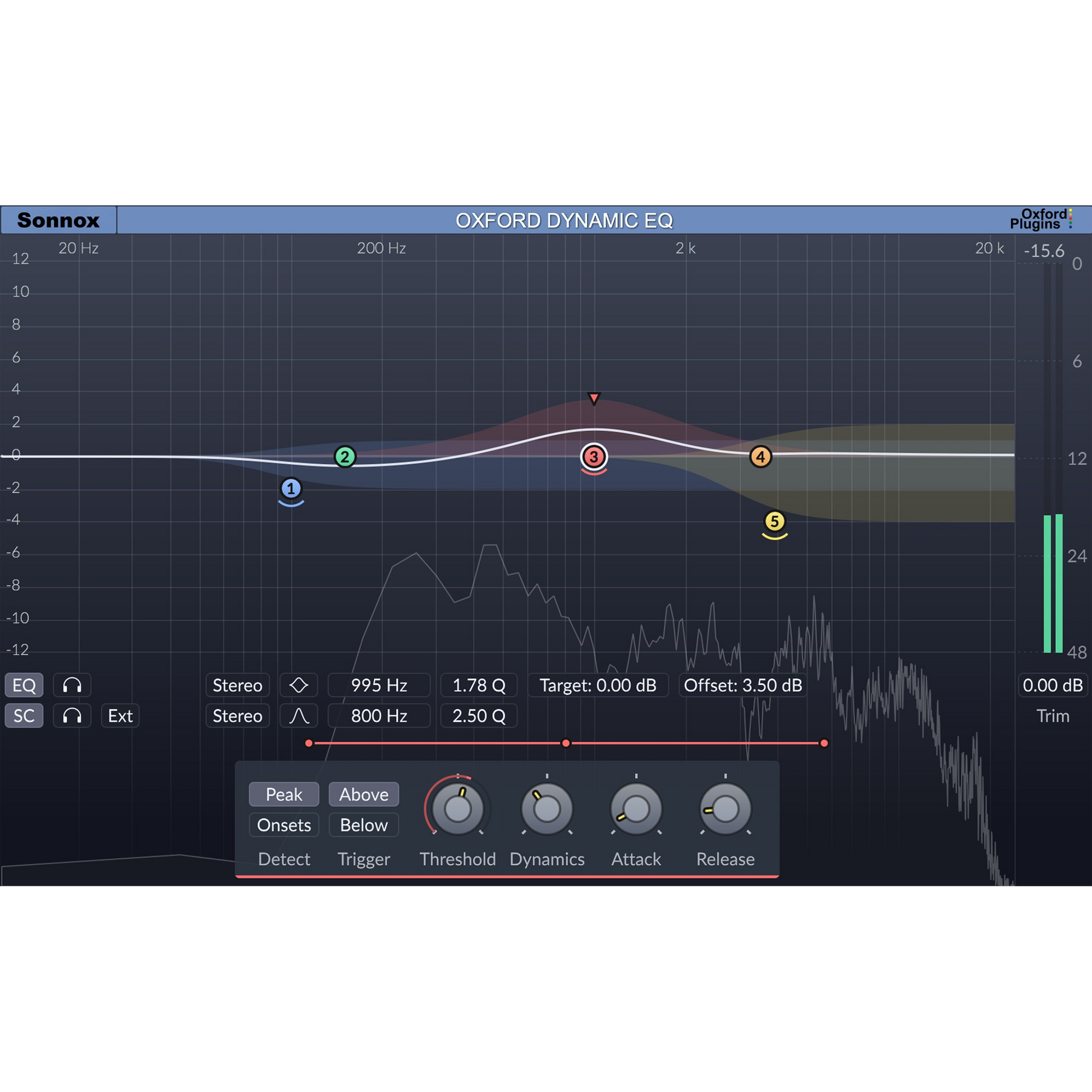The width and height of the screenshot is (1092, 1092).
Task: Click the Oxford Plugins logo
Action: (1040, 219)
